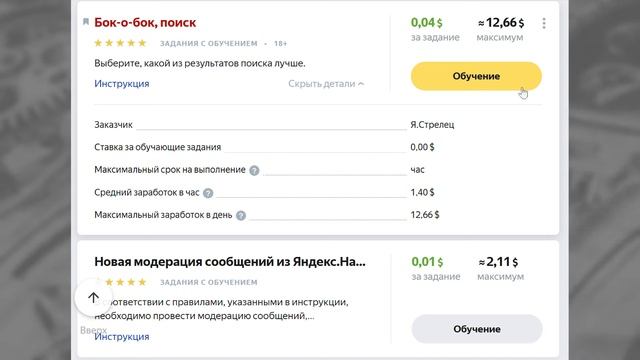Screen dimensions: 640x360
Task: Click the ЗАДАНИЯ С ОБУЧЕНИЕМ label on the first card
Action: click(x=209, y=43)
